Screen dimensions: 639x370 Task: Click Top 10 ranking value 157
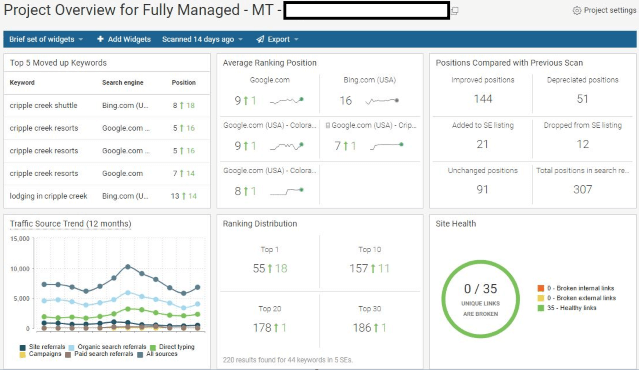pyautogui.click(x=359, y=269)
